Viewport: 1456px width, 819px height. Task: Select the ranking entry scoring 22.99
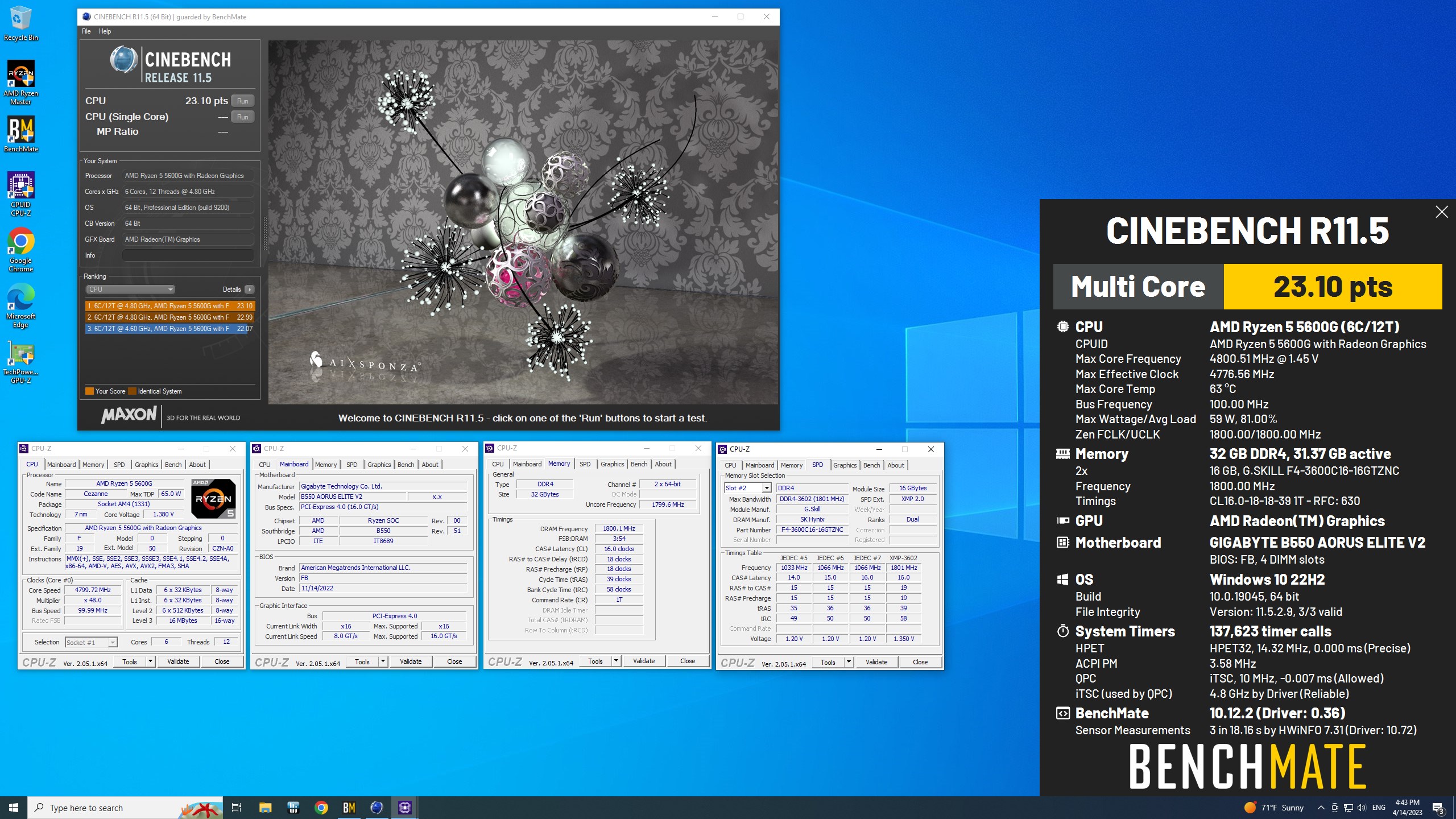(x=169, y=317)
